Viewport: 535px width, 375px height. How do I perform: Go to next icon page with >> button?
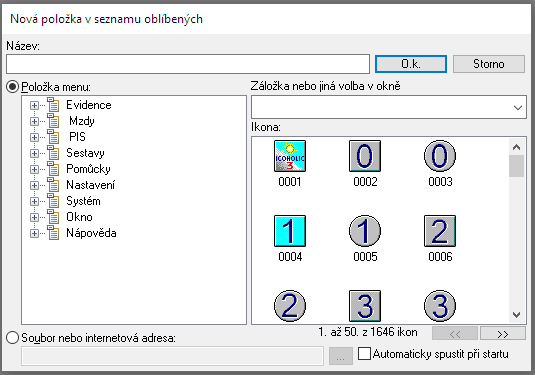pyautogui.click(x=503, y=334)
